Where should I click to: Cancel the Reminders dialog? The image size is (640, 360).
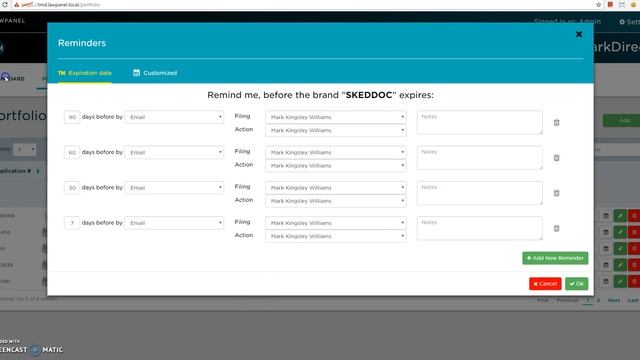point(545,284)
